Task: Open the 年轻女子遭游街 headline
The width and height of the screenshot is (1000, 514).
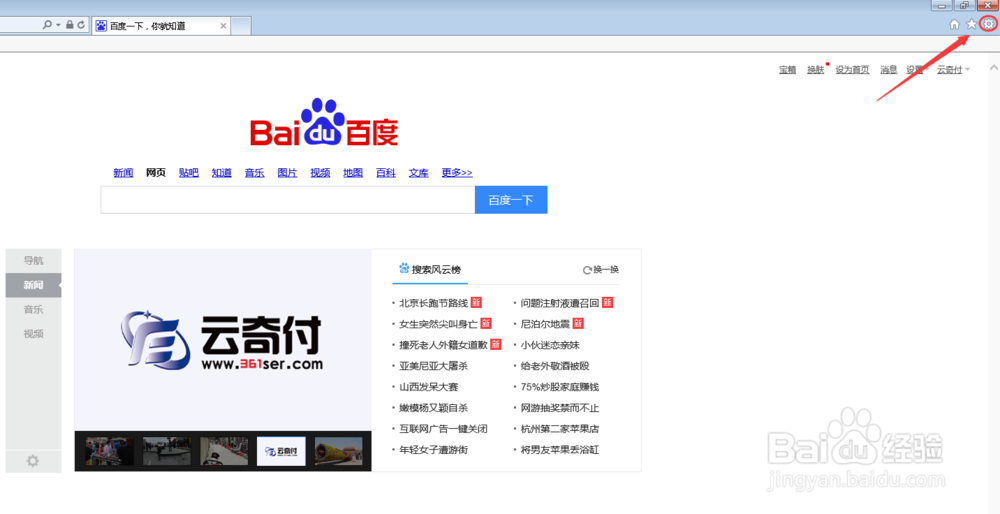Action: pos(434,450)
